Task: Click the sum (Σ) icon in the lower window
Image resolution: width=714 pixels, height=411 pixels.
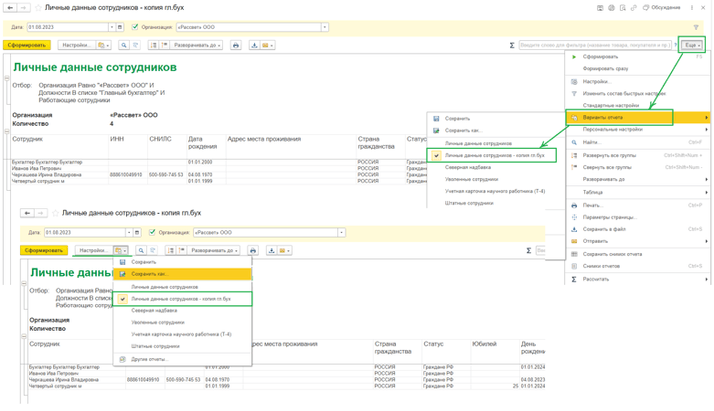Action: tap(529, 251)
